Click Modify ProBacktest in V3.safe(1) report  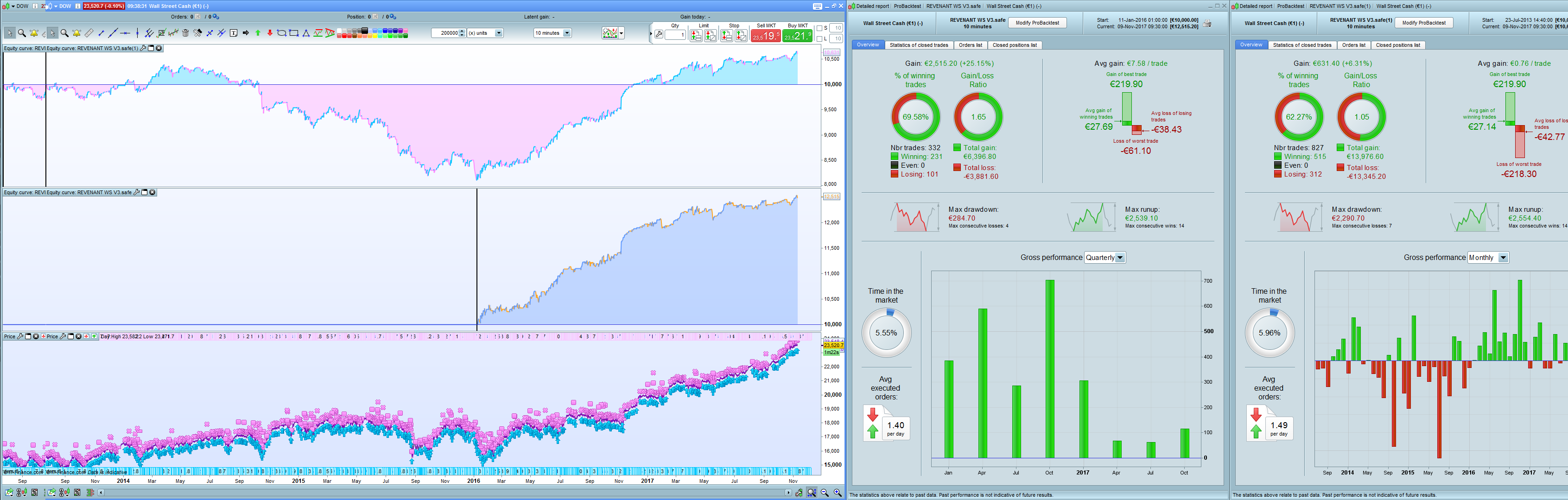[1424, 23]
